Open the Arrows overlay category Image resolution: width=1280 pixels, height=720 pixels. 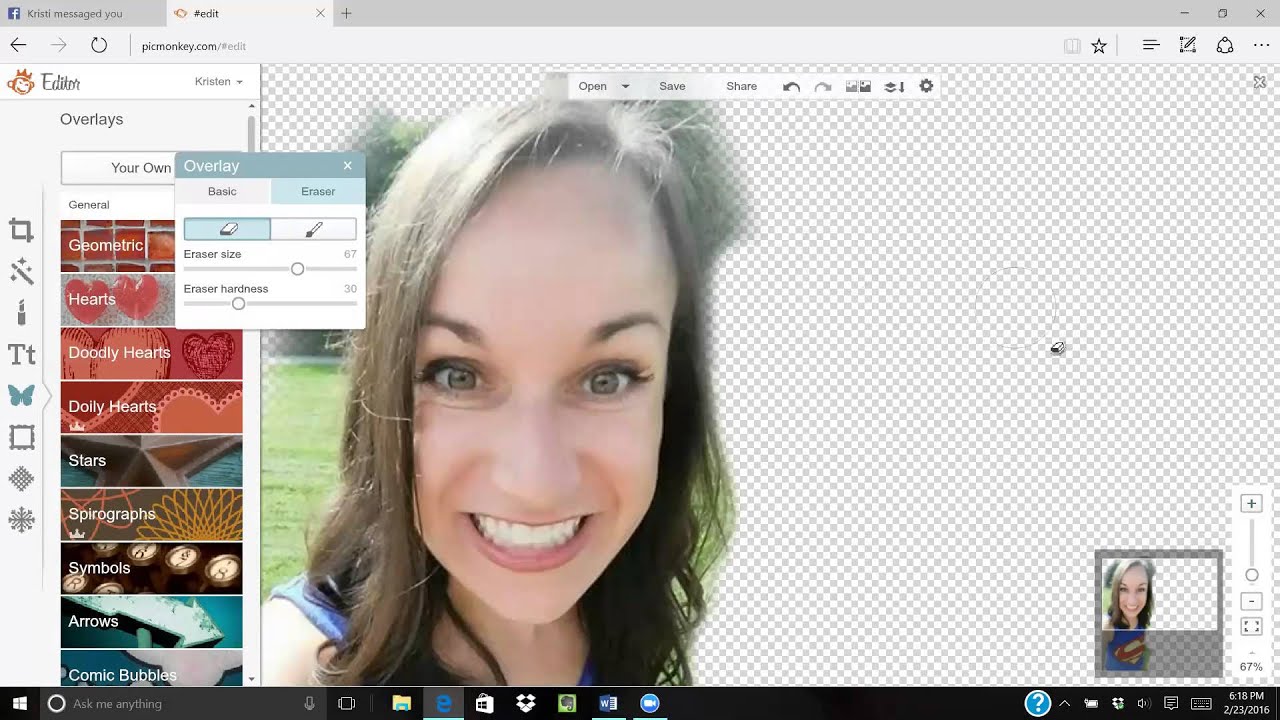151,622
